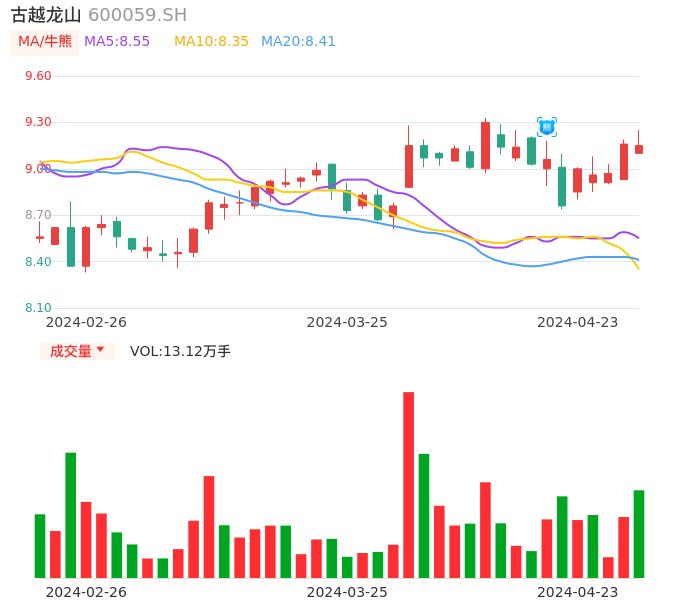Screen dimensions: 686x606
Task: Open the 成交量 indicator dropdown
Action: coord(77,351)
